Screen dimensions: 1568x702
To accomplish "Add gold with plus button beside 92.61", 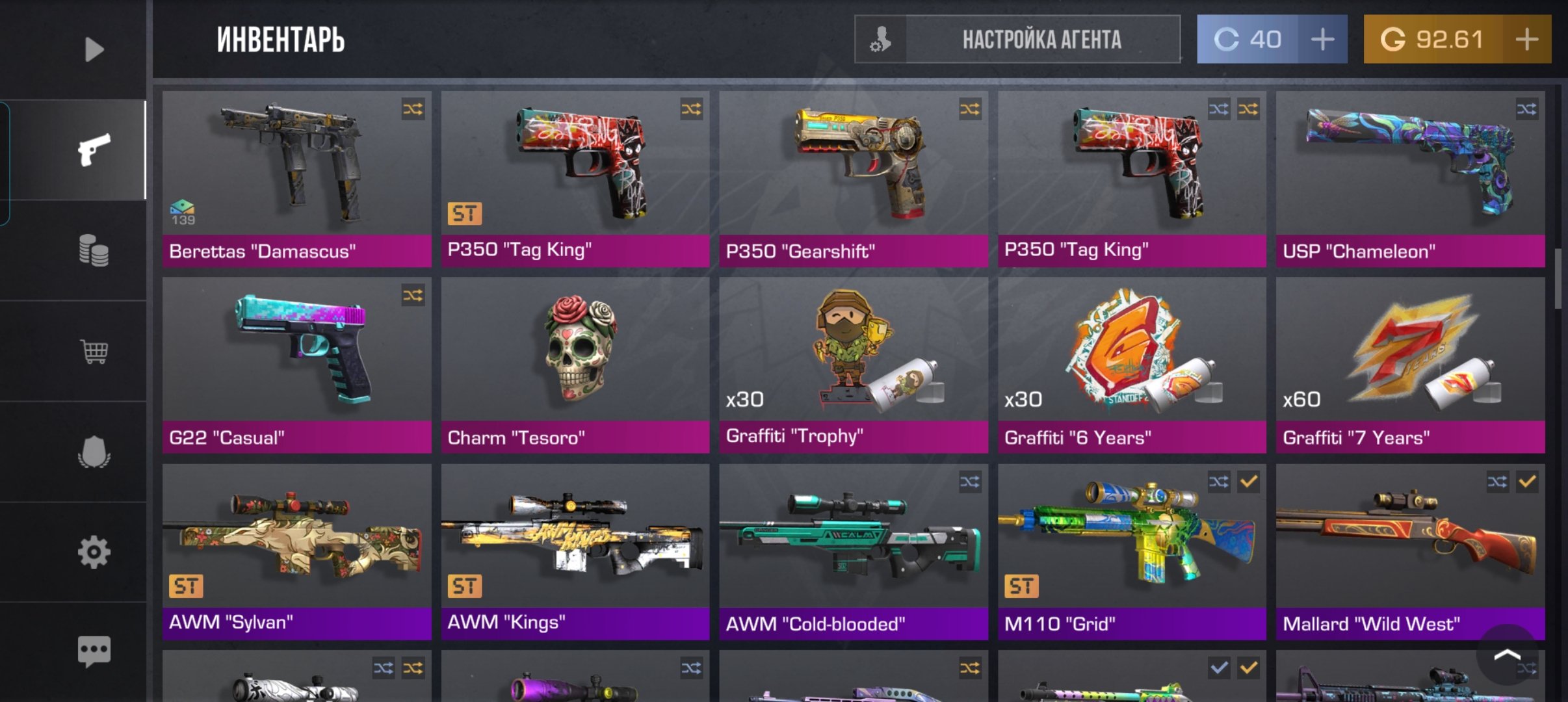I will click(x=1526, y=39).
